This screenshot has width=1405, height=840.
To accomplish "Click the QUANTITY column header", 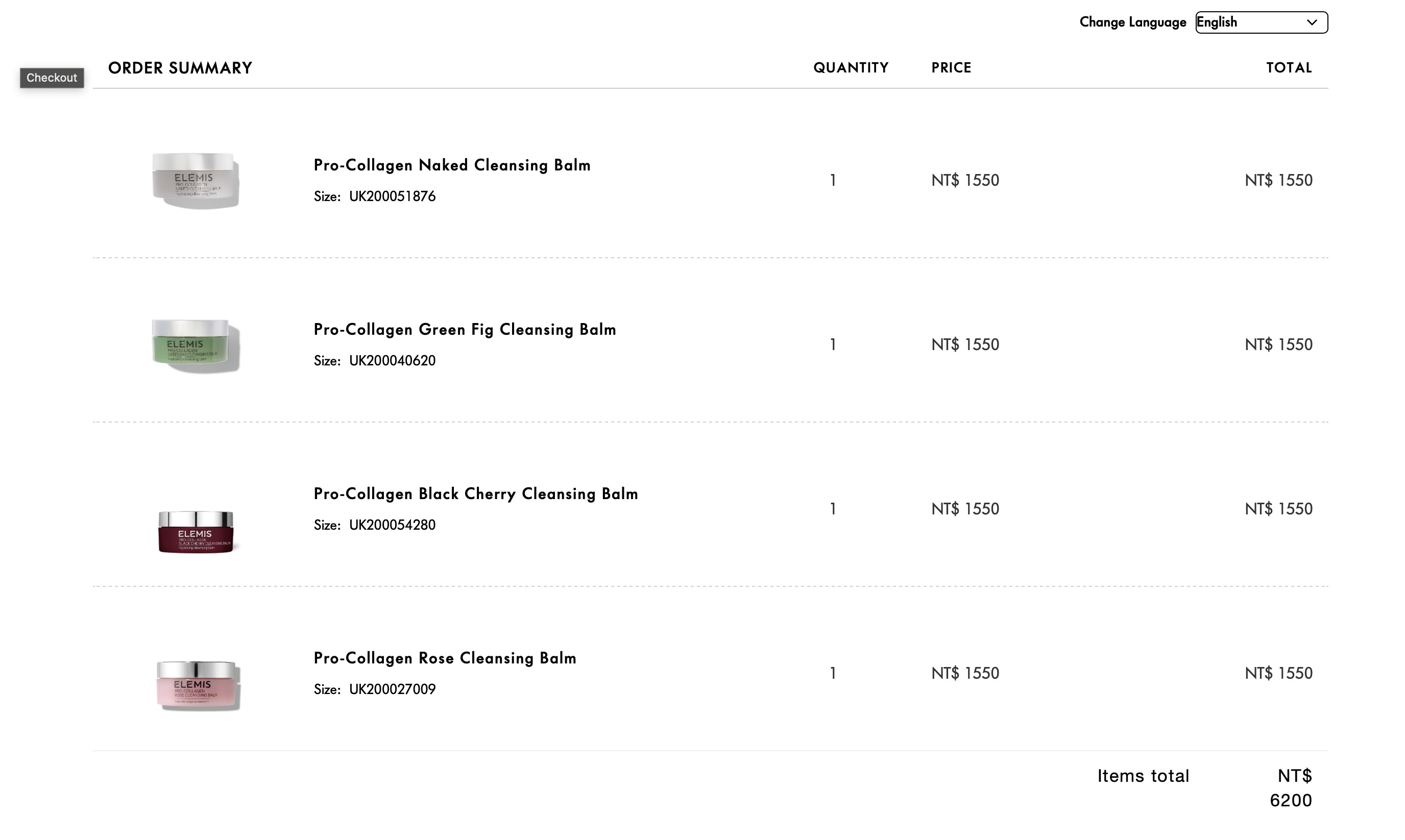I will tap(851, 68).
